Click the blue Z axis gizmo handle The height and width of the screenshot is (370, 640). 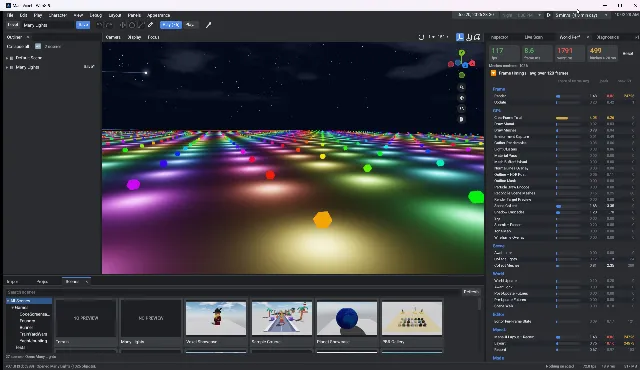pyautogui.click(x=465, y=65)
